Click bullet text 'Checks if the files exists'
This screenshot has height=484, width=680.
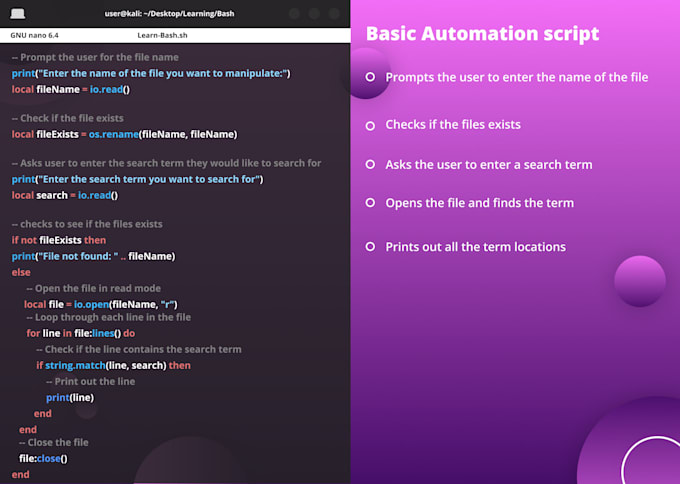point(453,125)
